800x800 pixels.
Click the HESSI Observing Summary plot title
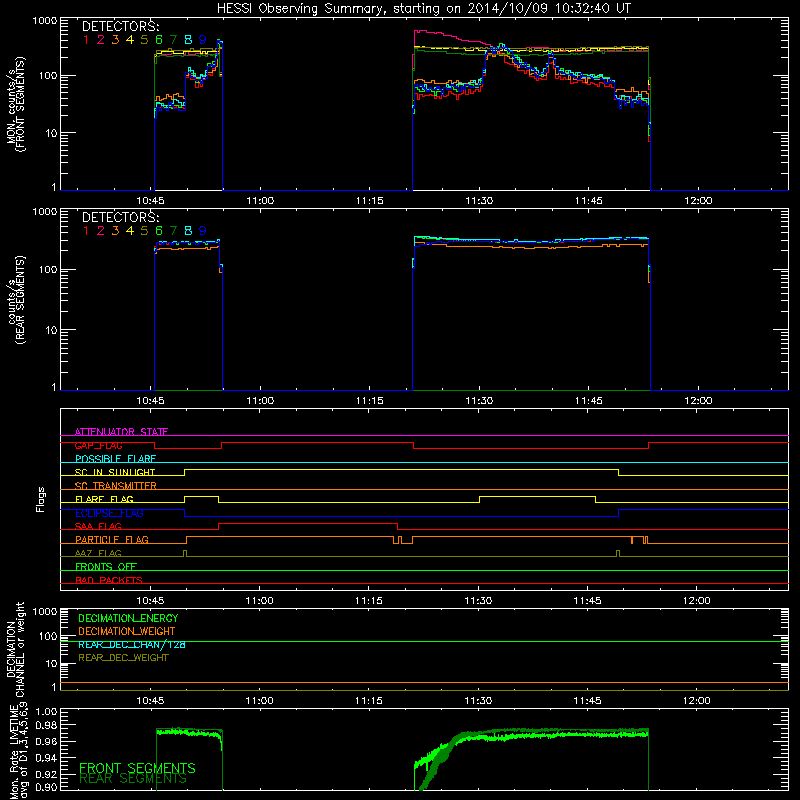point(423,8)
